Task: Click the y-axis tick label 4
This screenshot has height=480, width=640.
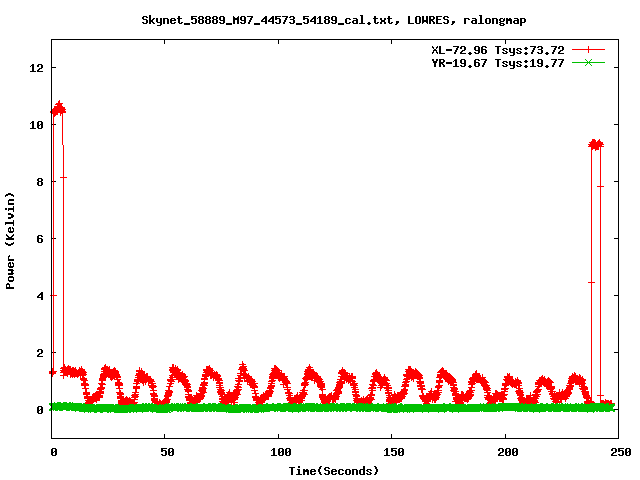Action: point(40,296)
